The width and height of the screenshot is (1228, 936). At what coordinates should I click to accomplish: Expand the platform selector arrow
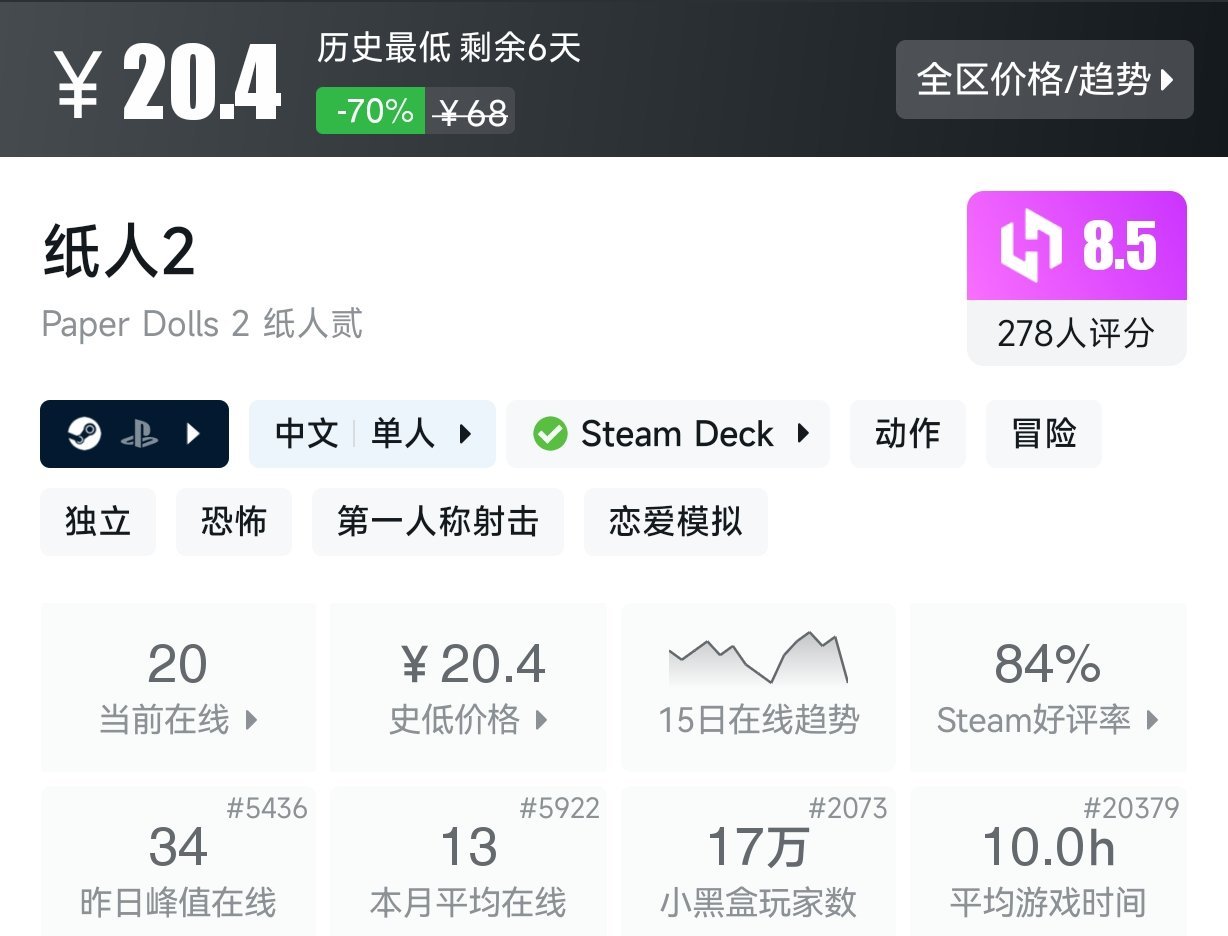194,434
